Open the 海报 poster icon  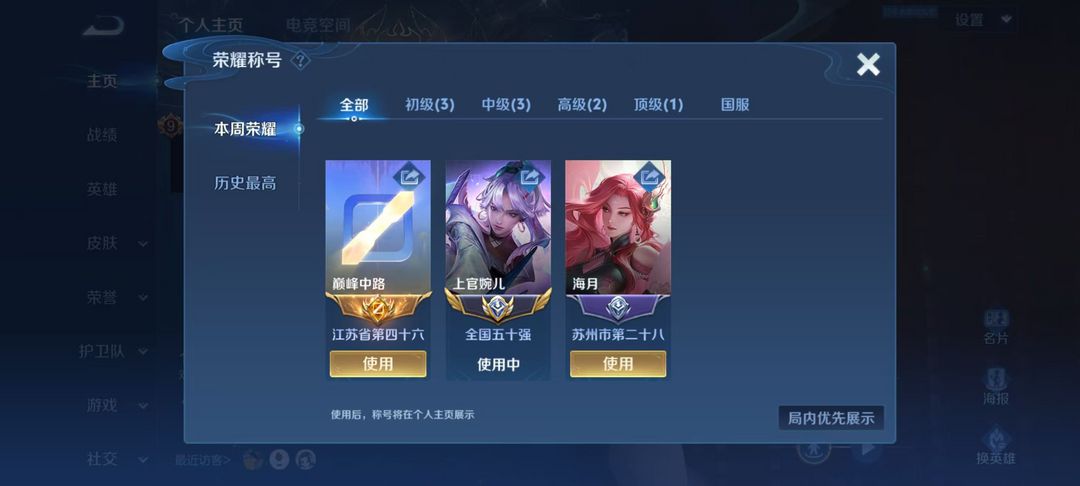[x=996, y=386]
